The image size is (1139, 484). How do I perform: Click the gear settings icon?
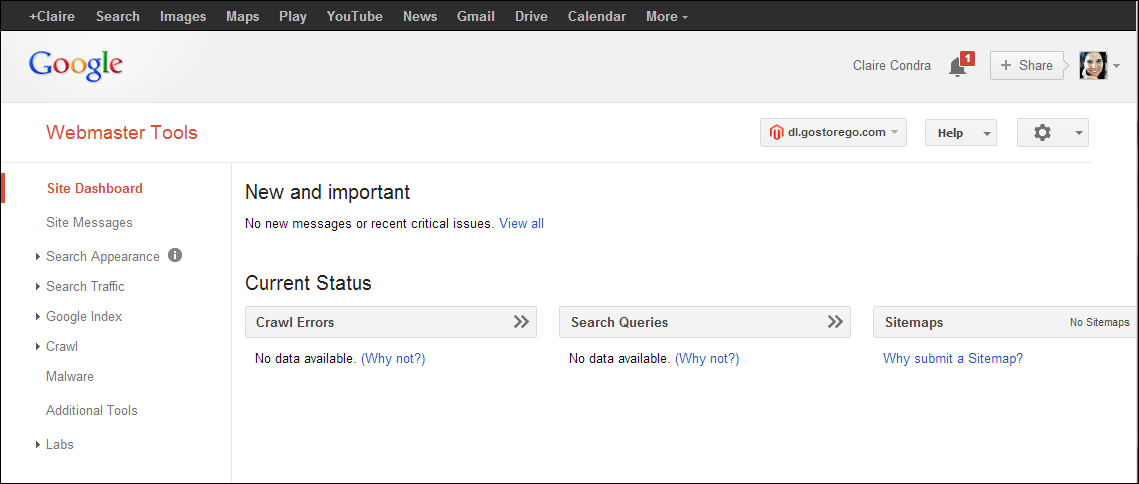tap(1042, 132)
